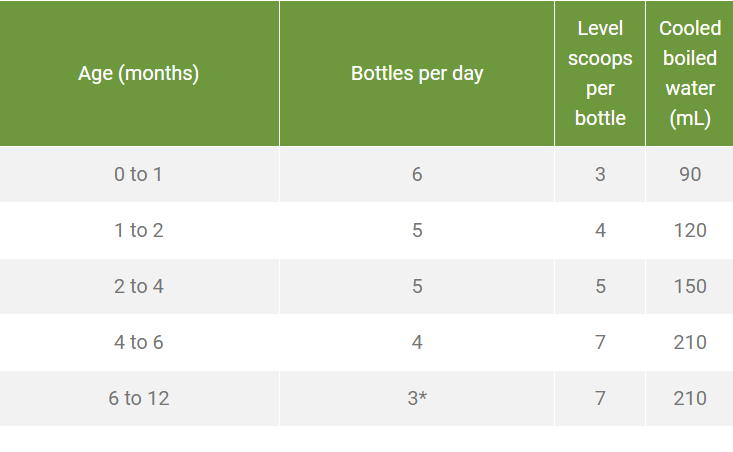Image resolution: width=733 pixels, height=452 pixels.
Task: Select the 4 to 6 age cell
Action: point(139,343)
